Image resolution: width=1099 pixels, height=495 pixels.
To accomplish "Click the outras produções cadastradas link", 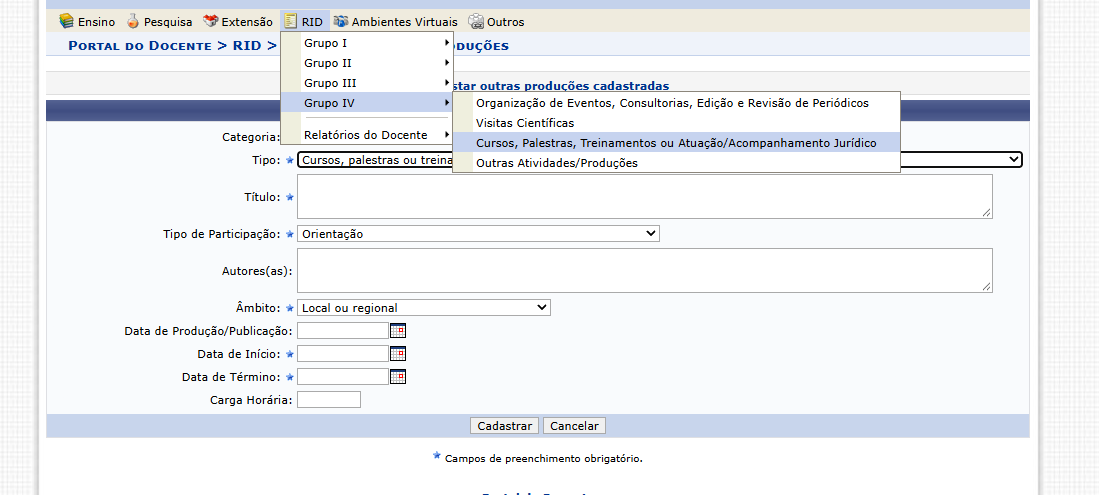I will click(573, 86).
